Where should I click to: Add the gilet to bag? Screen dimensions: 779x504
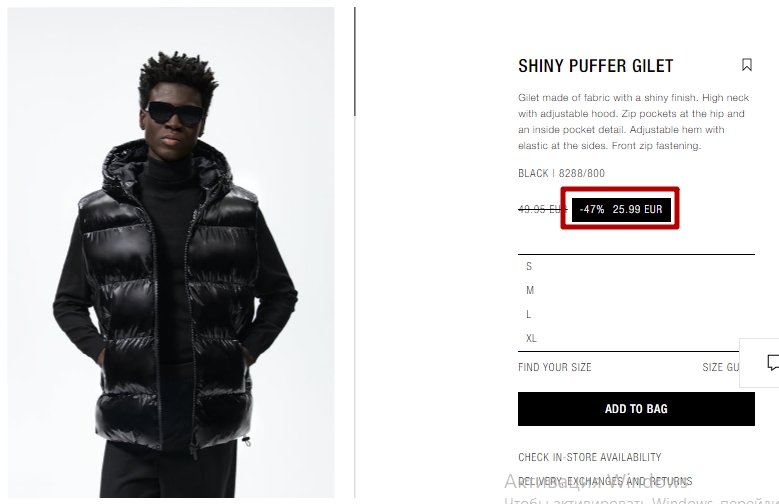coord(636,409)
